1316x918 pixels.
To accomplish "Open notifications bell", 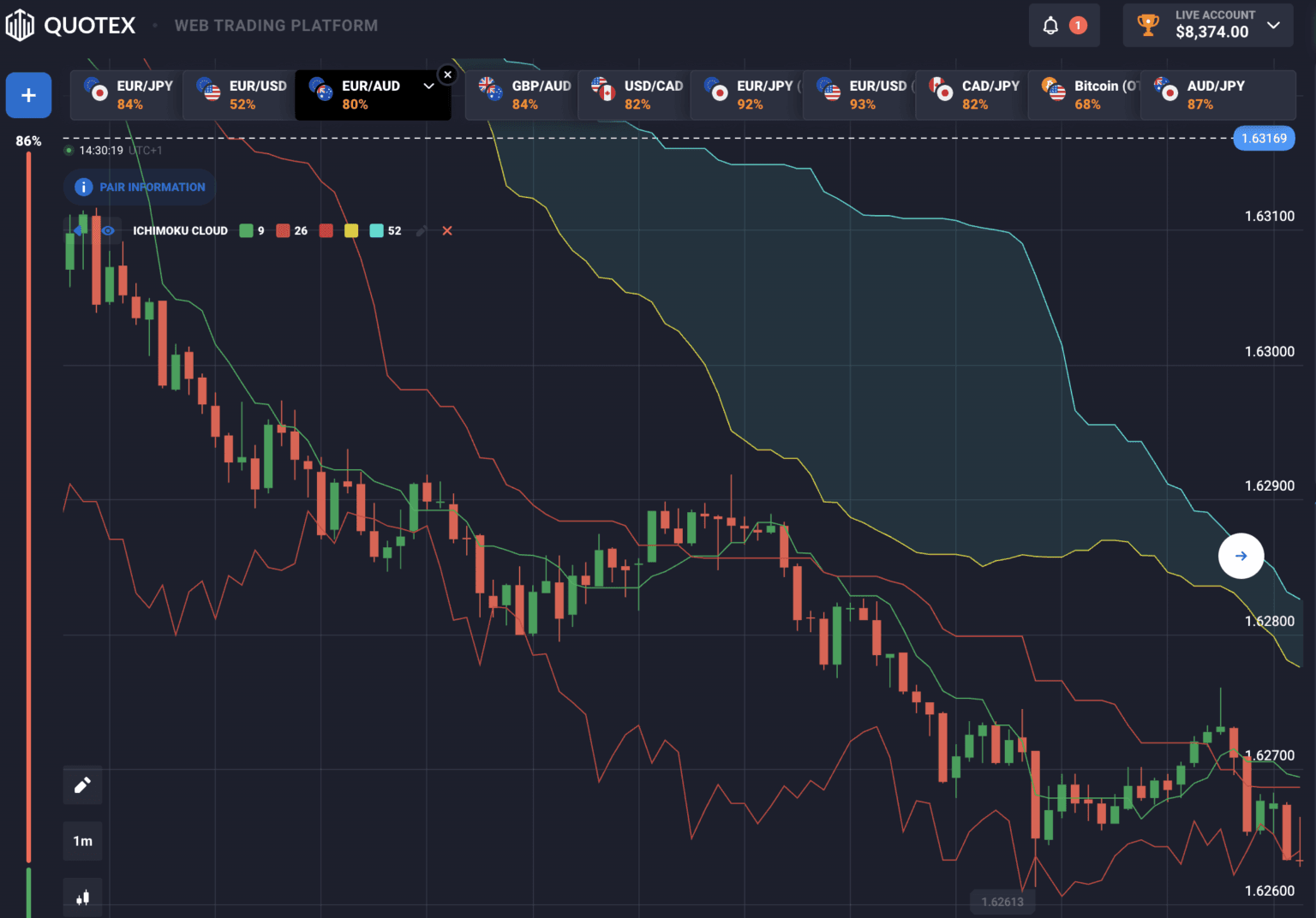I will pos(1050,26).
